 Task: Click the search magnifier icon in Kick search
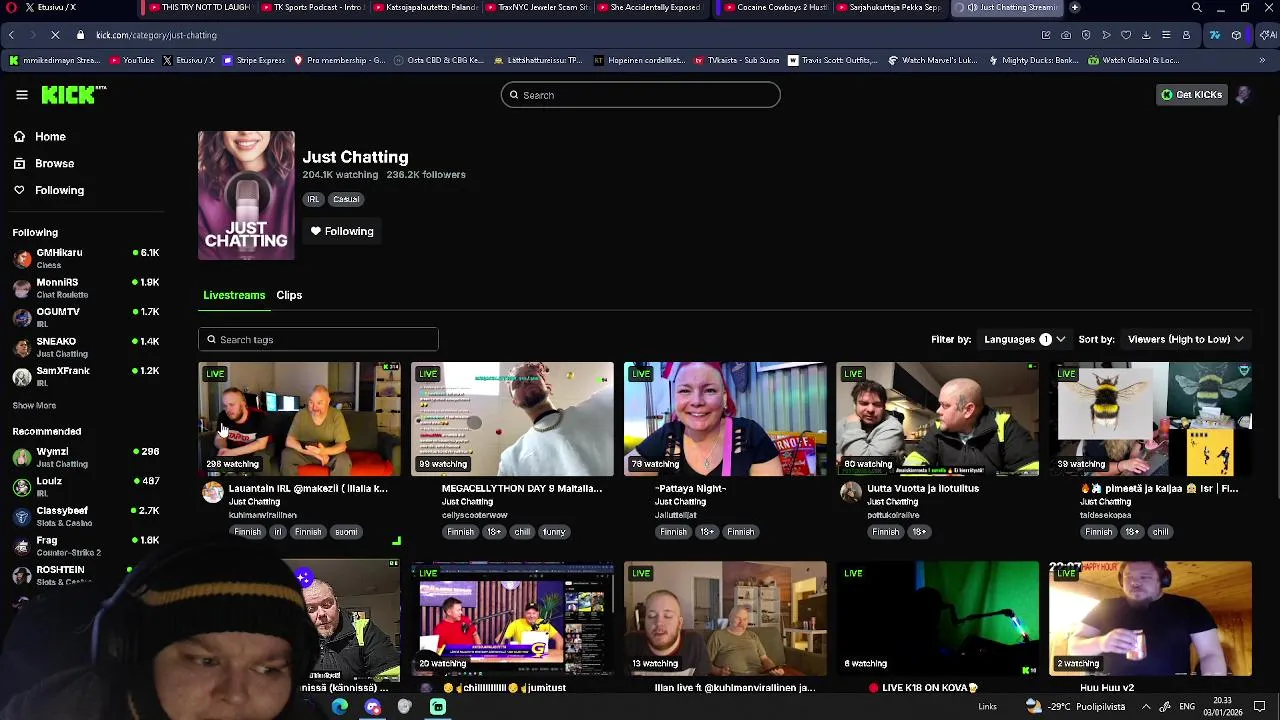click(514, 95)
